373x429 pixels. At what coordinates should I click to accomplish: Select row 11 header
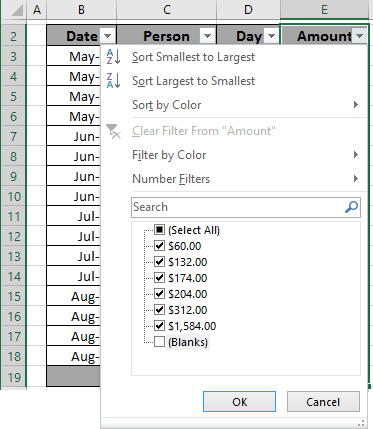(x=13, y=216)
